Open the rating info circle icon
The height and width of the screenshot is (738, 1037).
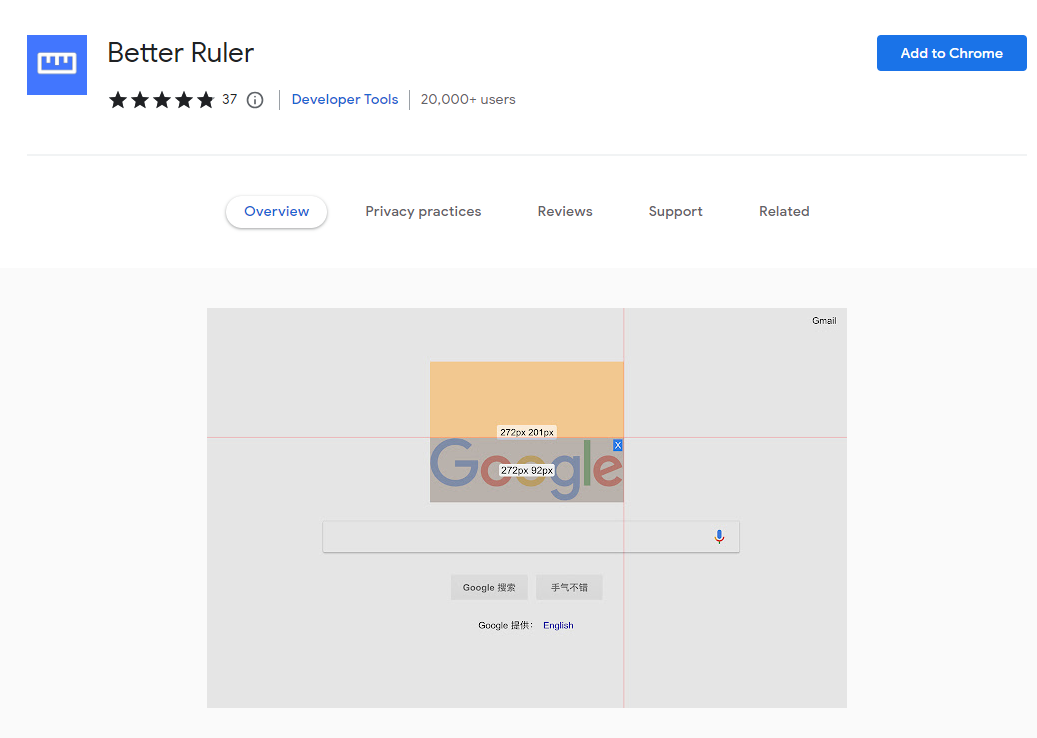click(x=255, y=100)
